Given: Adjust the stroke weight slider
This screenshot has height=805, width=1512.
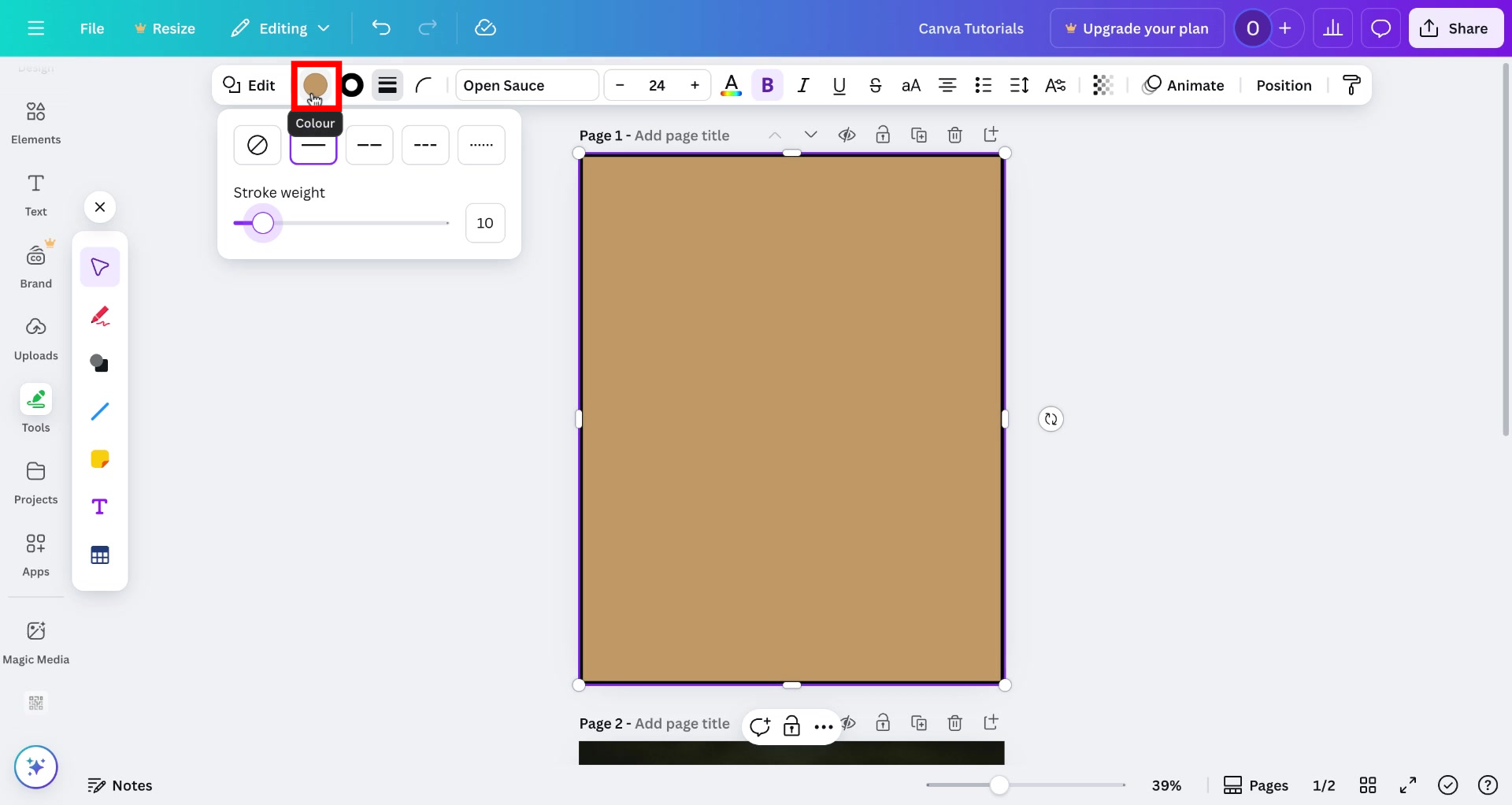Looking at the screenshot, I should 261,223.
